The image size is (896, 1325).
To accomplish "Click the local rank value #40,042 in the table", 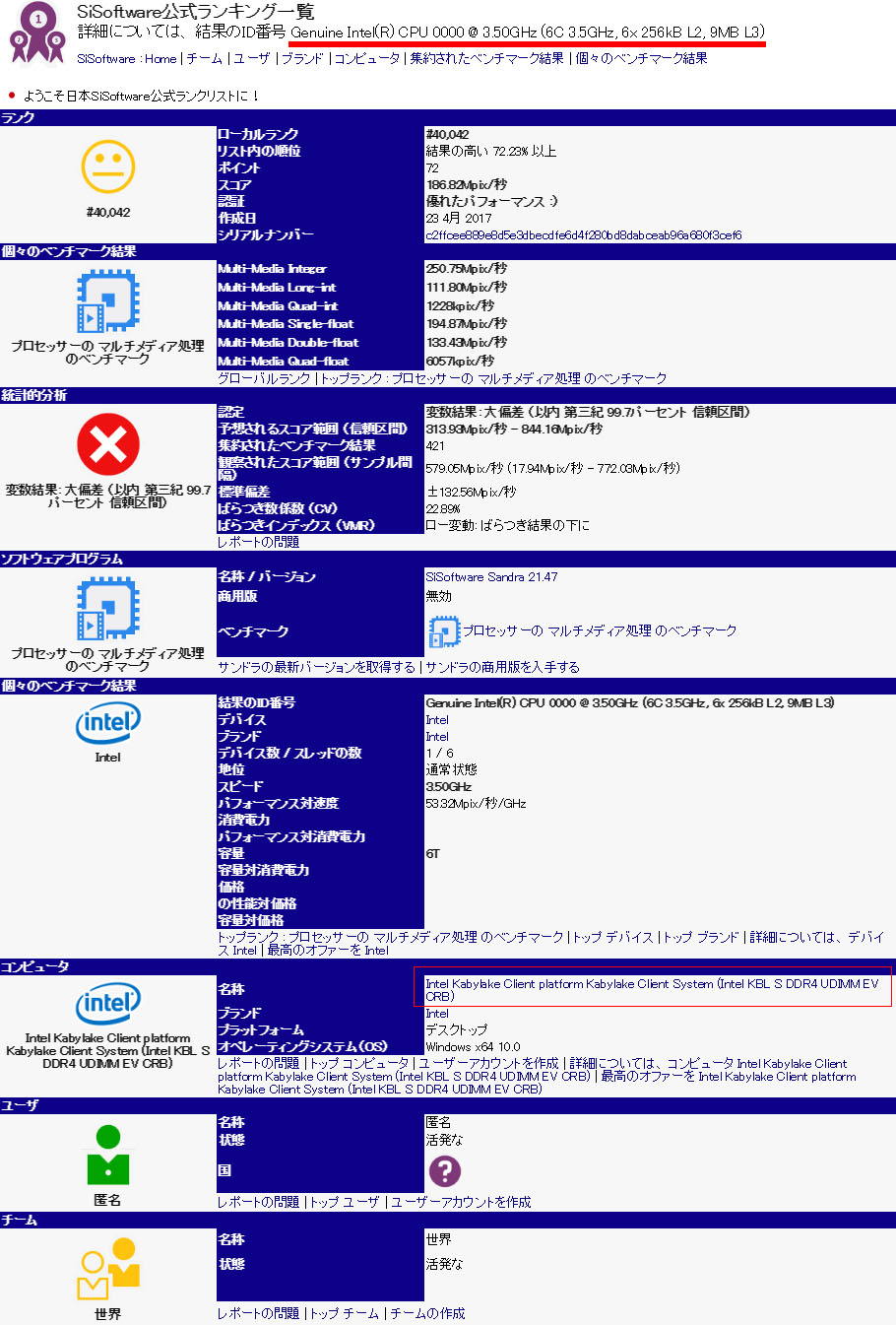I will pos(447,135).
